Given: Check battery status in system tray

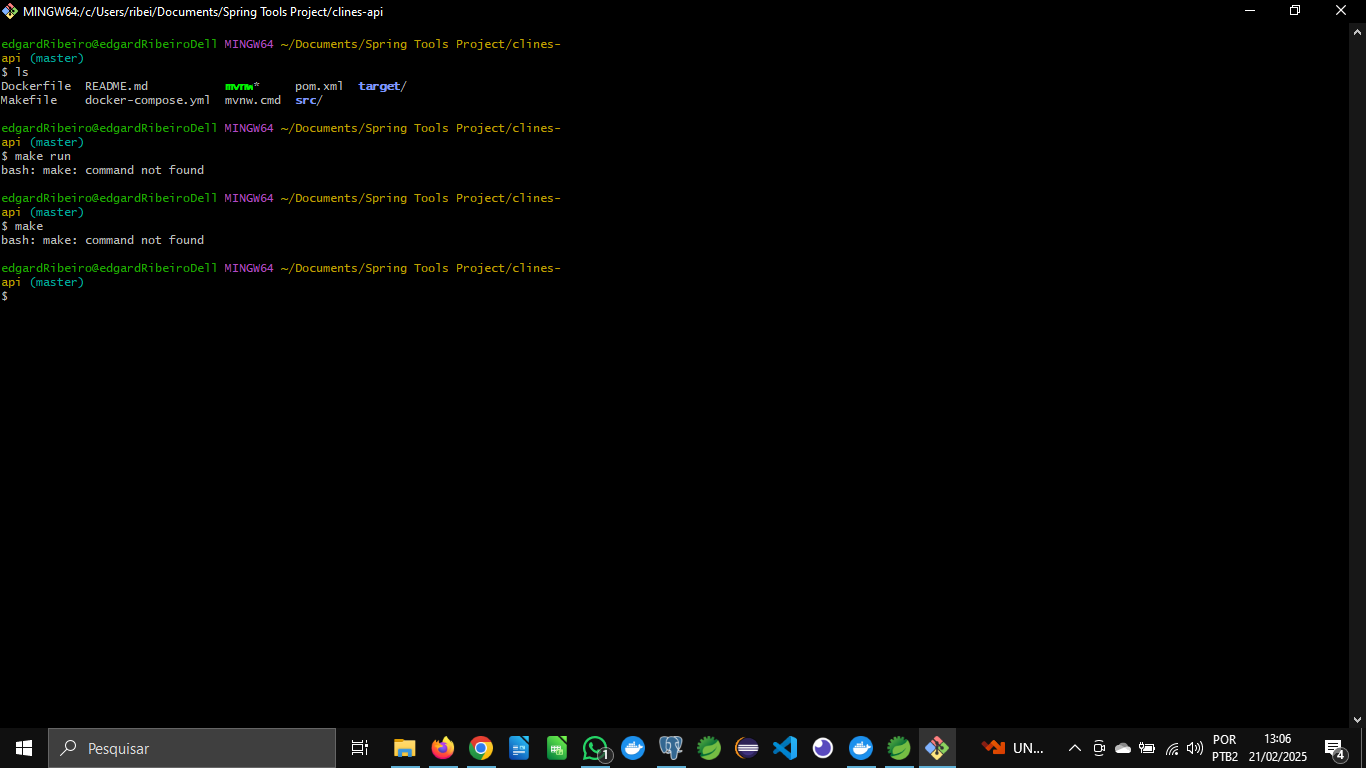Looking at the screenshot, I should pos(1147,748).
